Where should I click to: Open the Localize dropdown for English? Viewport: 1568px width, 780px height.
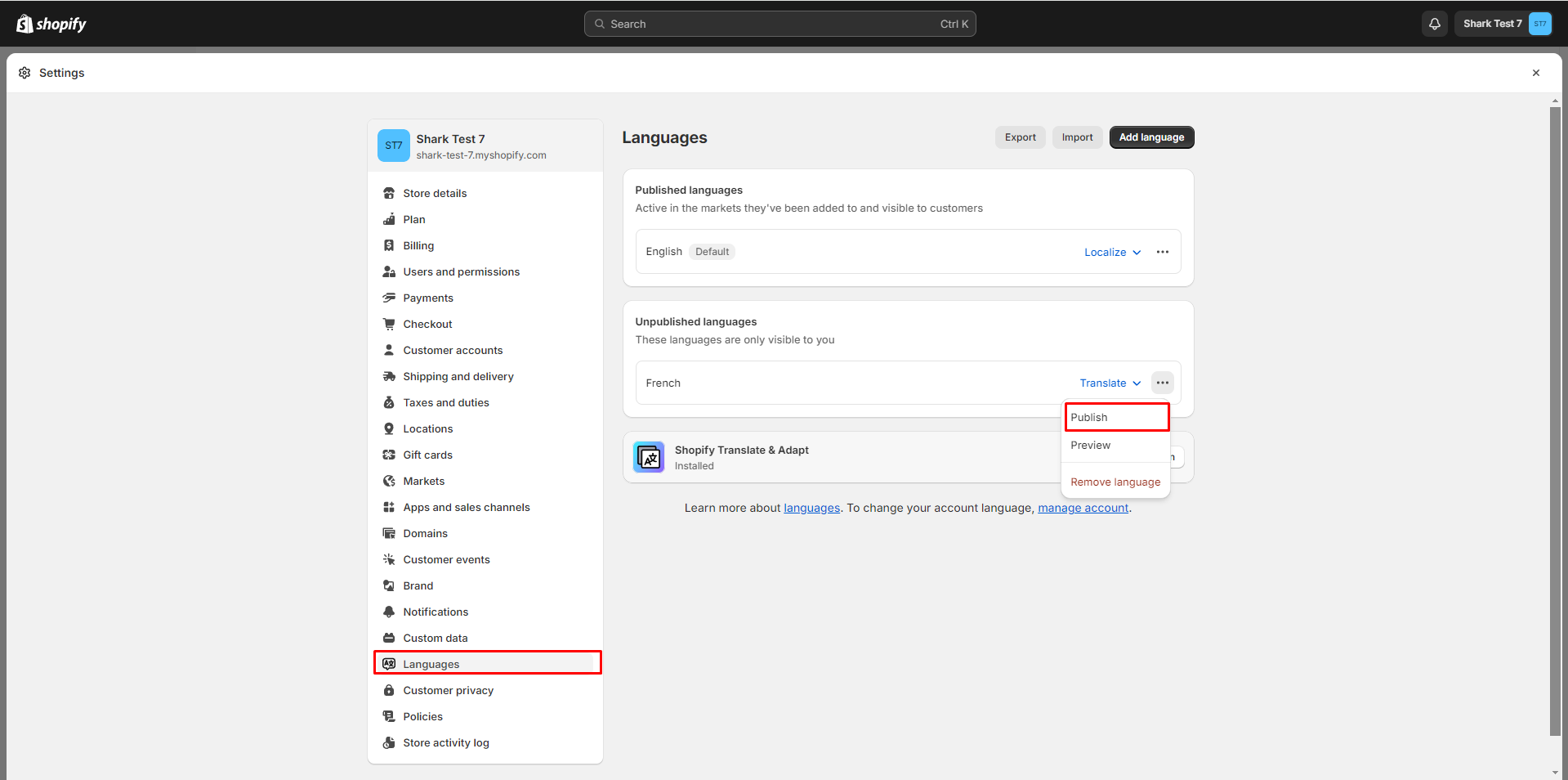(1111, 252)
